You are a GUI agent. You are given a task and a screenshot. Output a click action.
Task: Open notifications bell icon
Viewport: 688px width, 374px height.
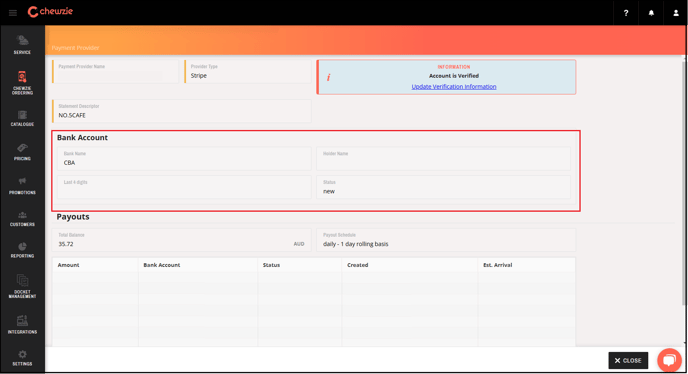coord(651,13)
